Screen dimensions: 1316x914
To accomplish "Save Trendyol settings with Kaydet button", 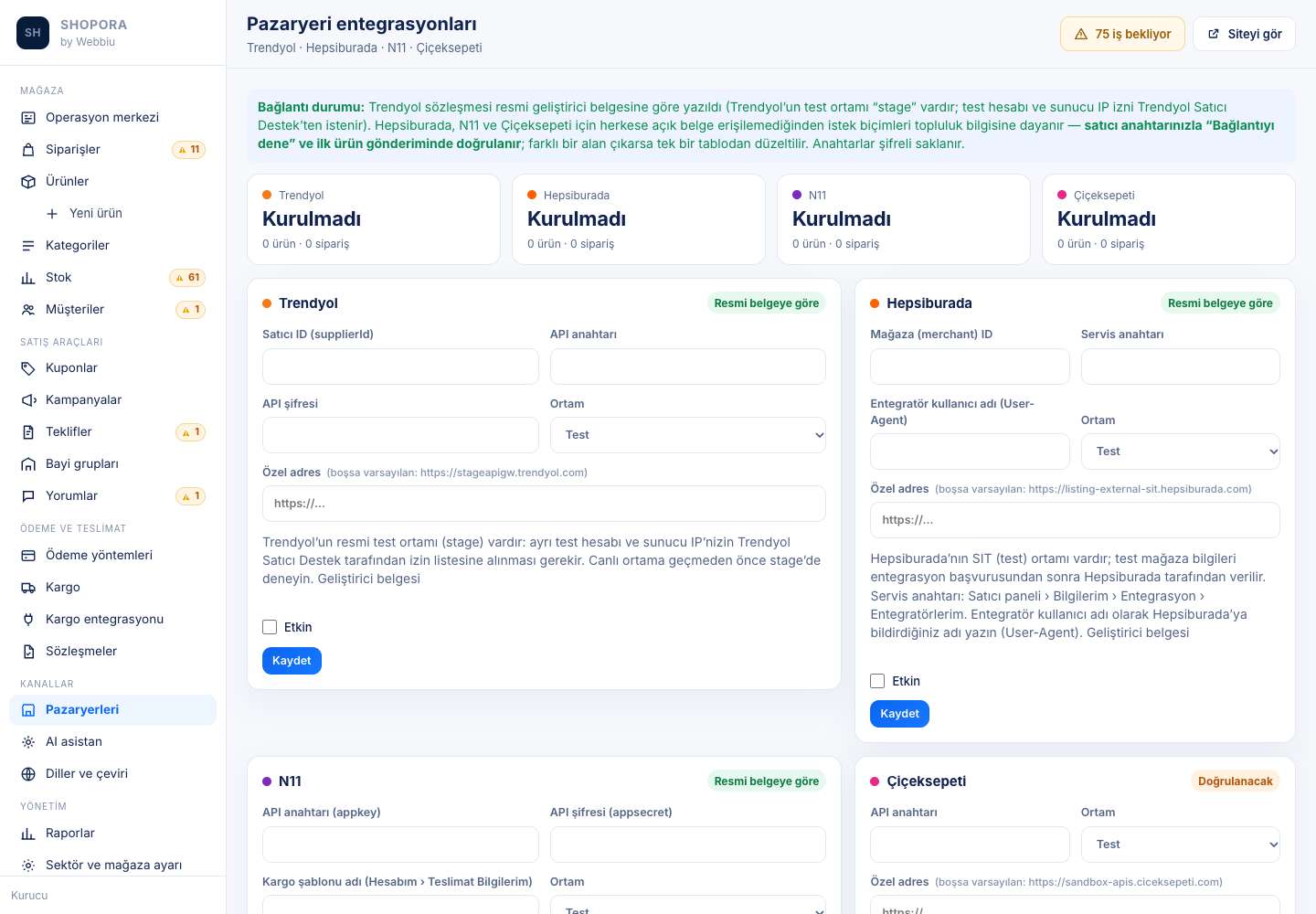I will pos(292,661).
